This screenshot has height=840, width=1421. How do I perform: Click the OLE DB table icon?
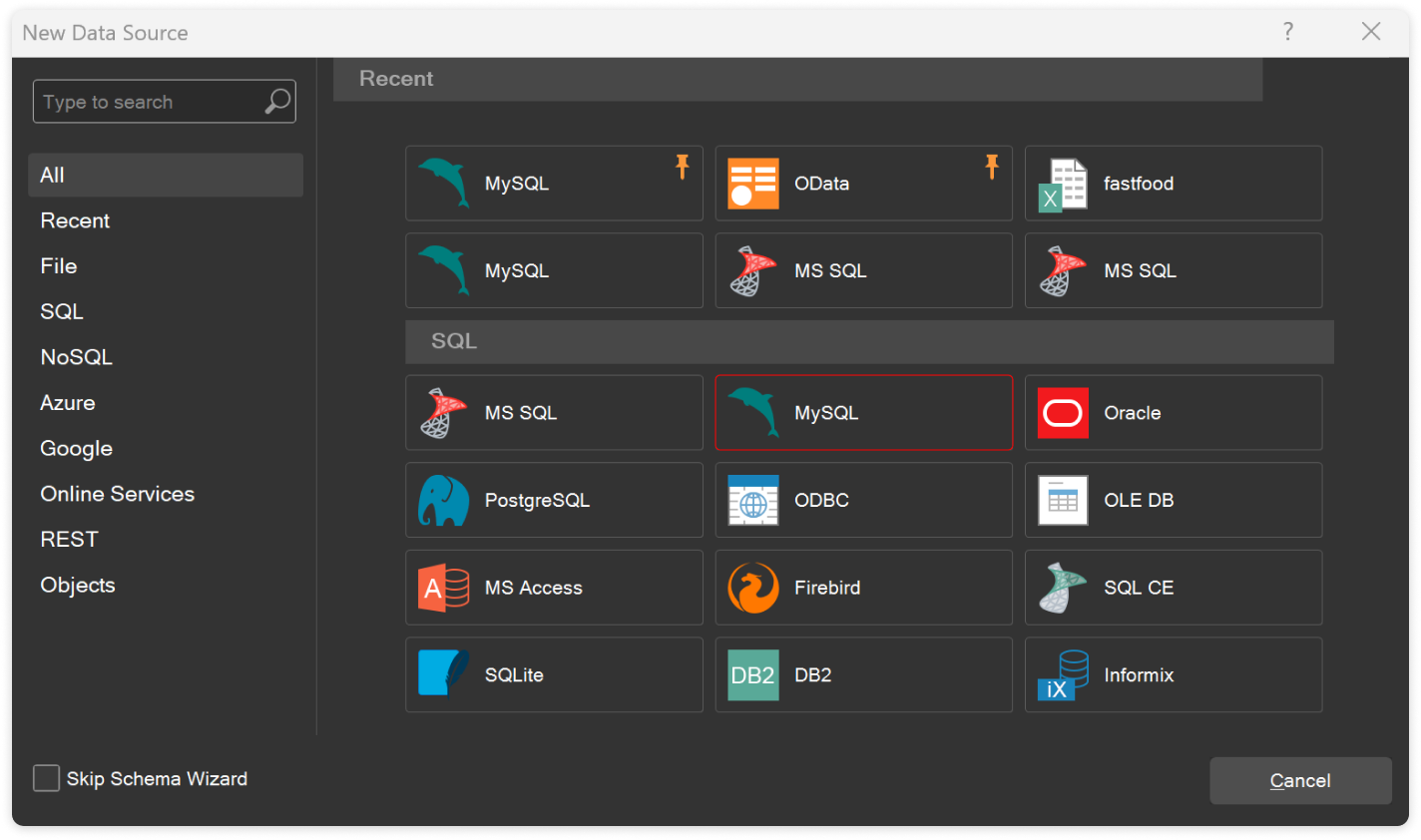[x=1063, y=500]
